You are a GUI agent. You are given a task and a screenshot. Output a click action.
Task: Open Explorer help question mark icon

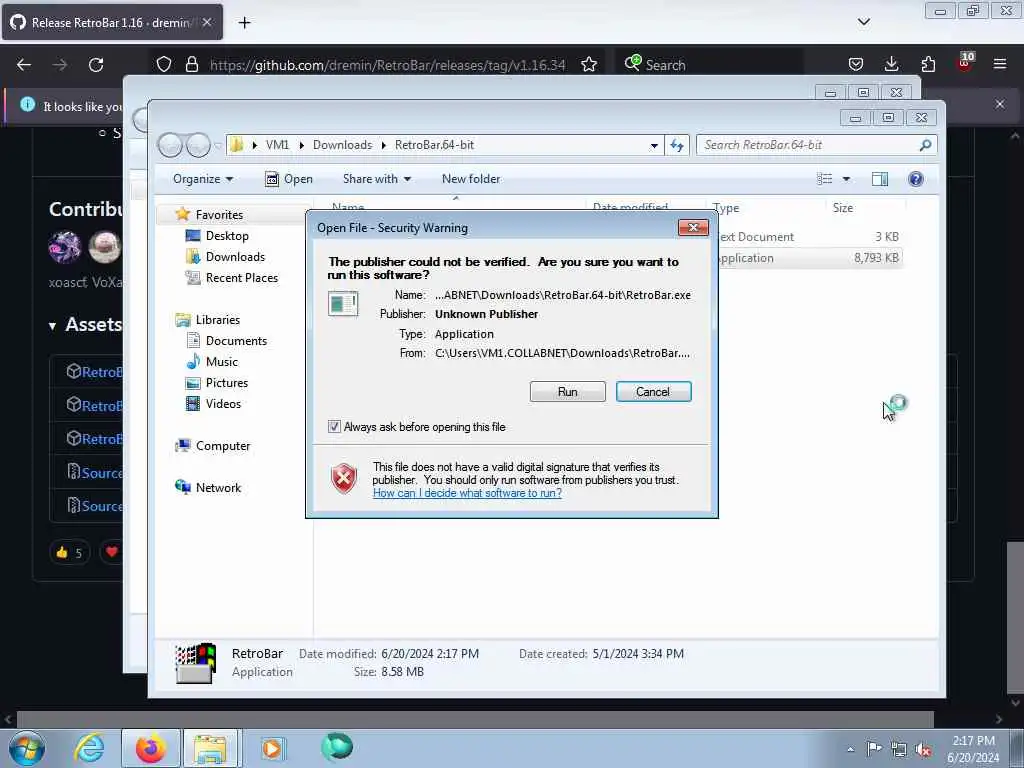[916, 179]
